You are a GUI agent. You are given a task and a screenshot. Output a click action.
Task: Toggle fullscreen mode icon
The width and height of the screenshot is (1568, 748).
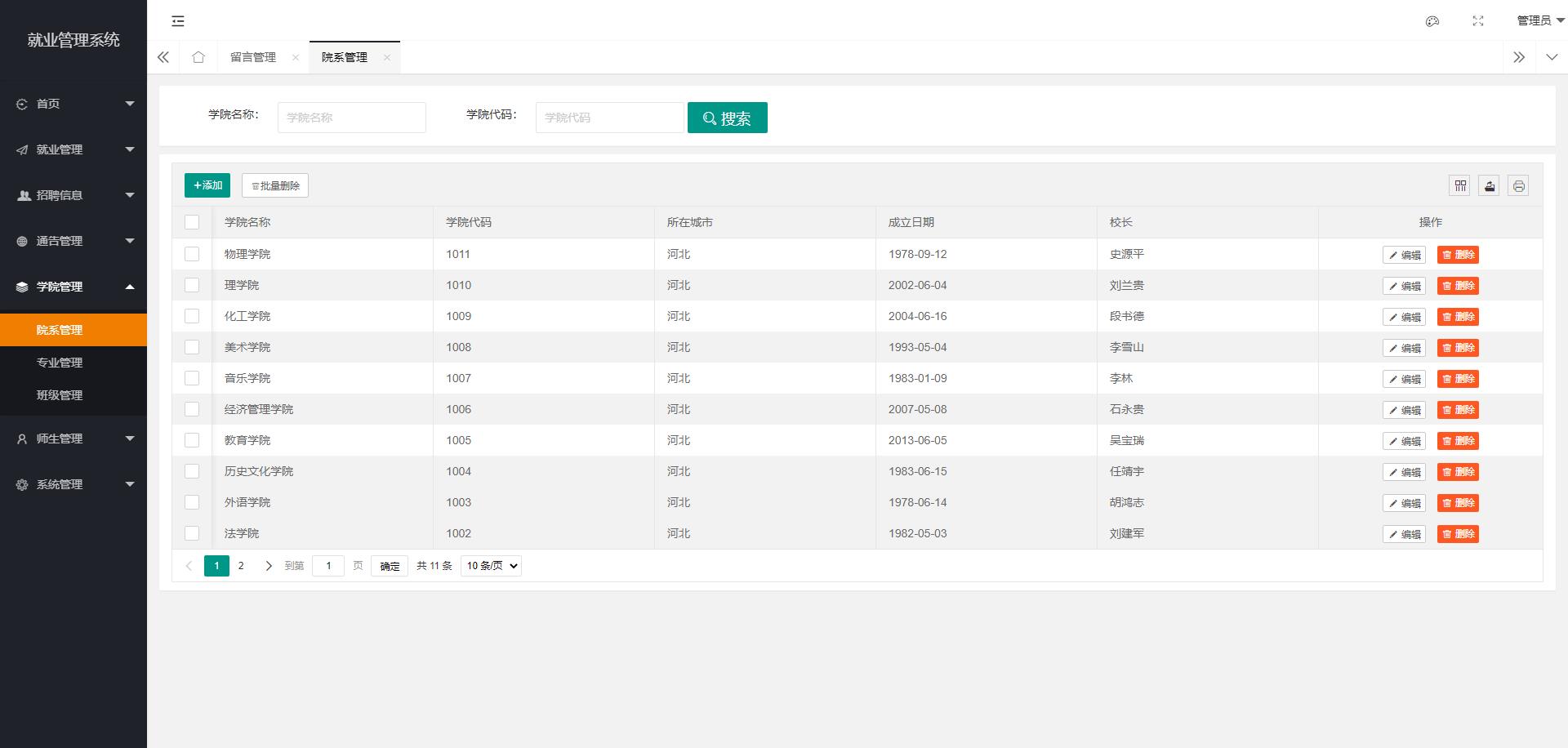tap(1478, 21)
